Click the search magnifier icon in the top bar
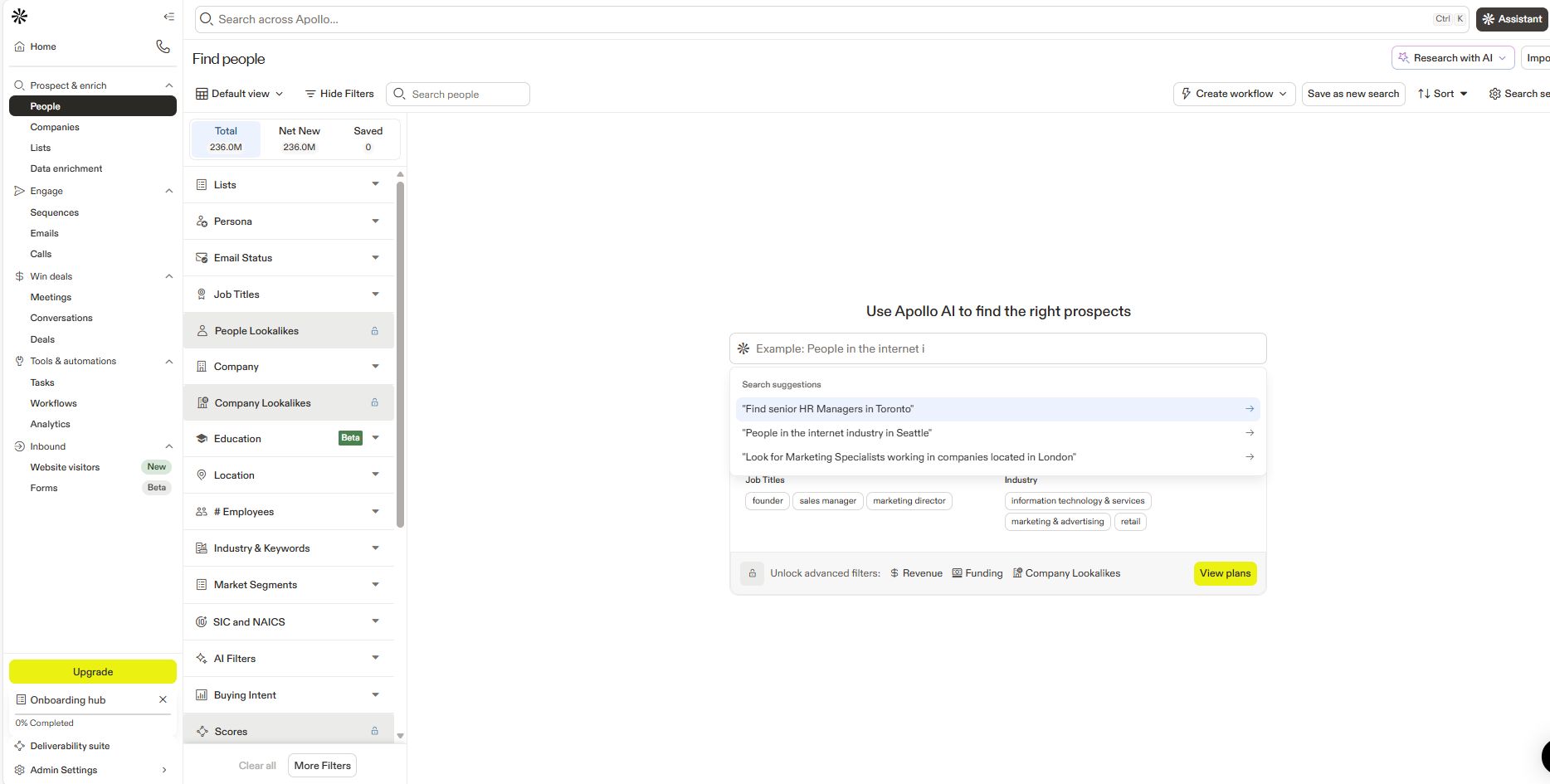The height and width of the screenshot is (784, 1550). (207, 19)
